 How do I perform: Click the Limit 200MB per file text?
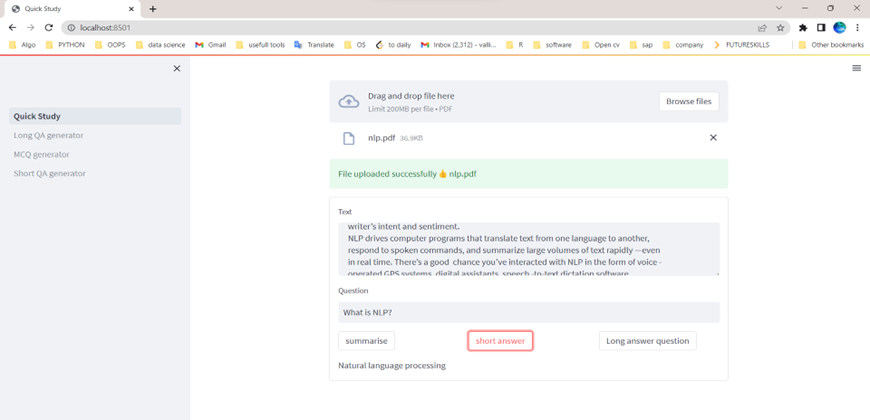tap(410, 109)
